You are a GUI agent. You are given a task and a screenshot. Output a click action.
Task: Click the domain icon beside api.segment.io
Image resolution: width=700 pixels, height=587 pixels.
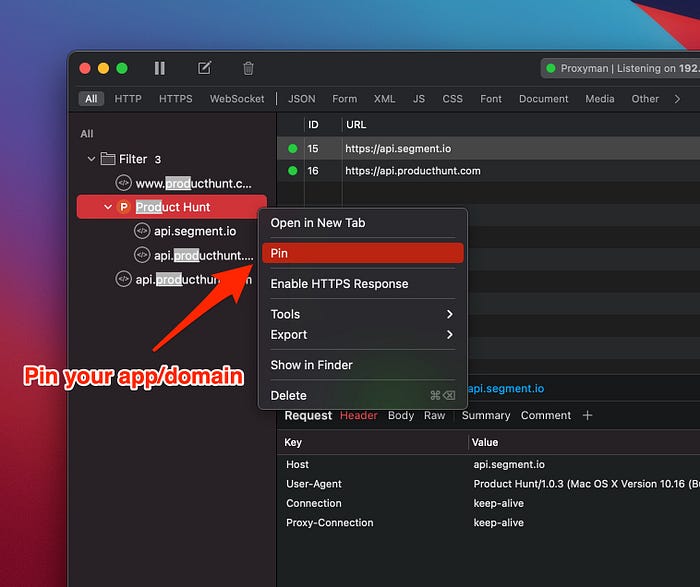pyautogui.click(x=142, y=231)
